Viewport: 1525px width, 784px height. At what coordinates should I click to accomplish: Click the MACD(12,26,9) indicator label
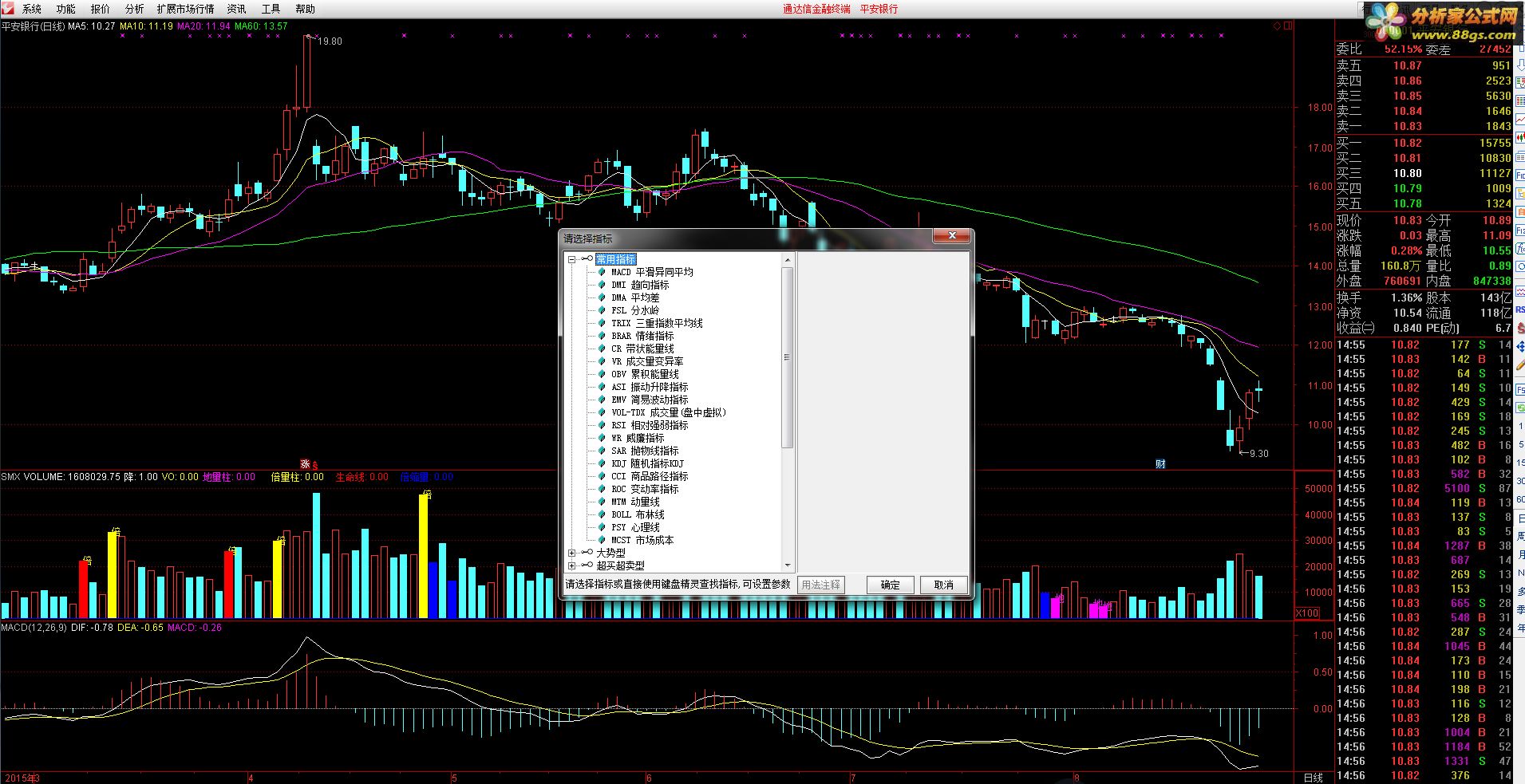[x=34, y=628]
